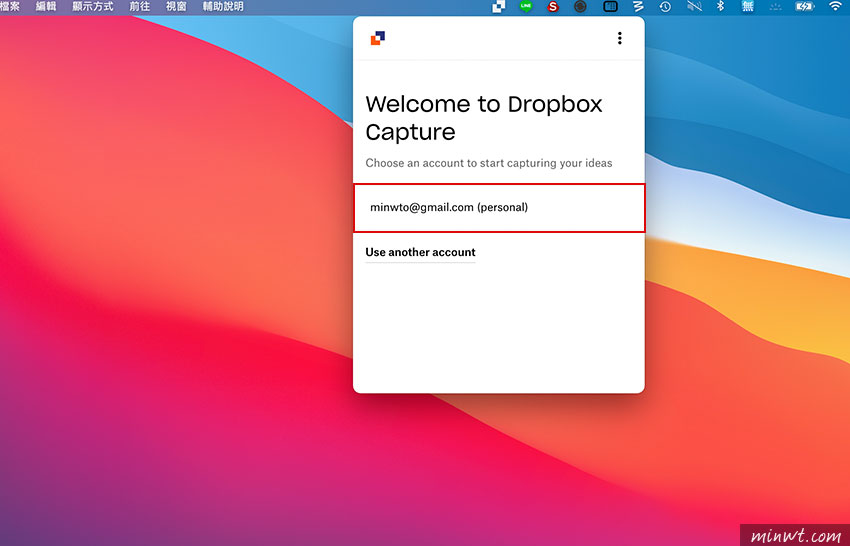This screenshot has height=546, width=850.
Task: Open the Wi-Fi menu bar icon
Action: [835, 7]
